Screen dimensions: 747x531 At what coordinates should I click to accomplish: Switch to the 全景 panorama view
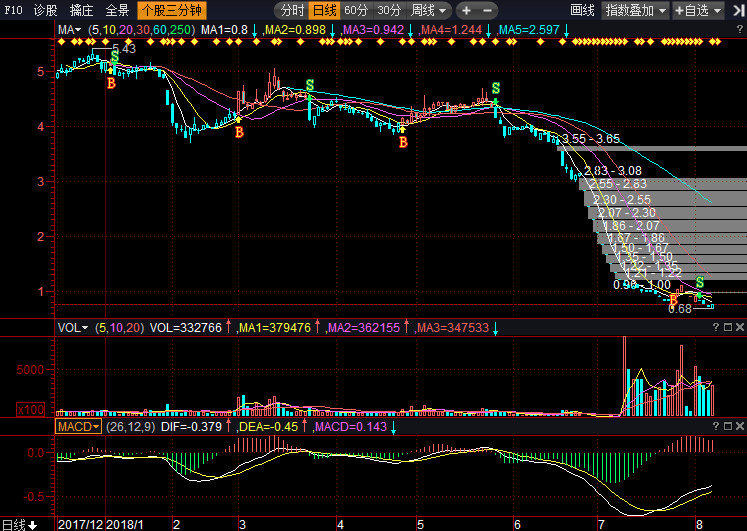click(117, 10)
